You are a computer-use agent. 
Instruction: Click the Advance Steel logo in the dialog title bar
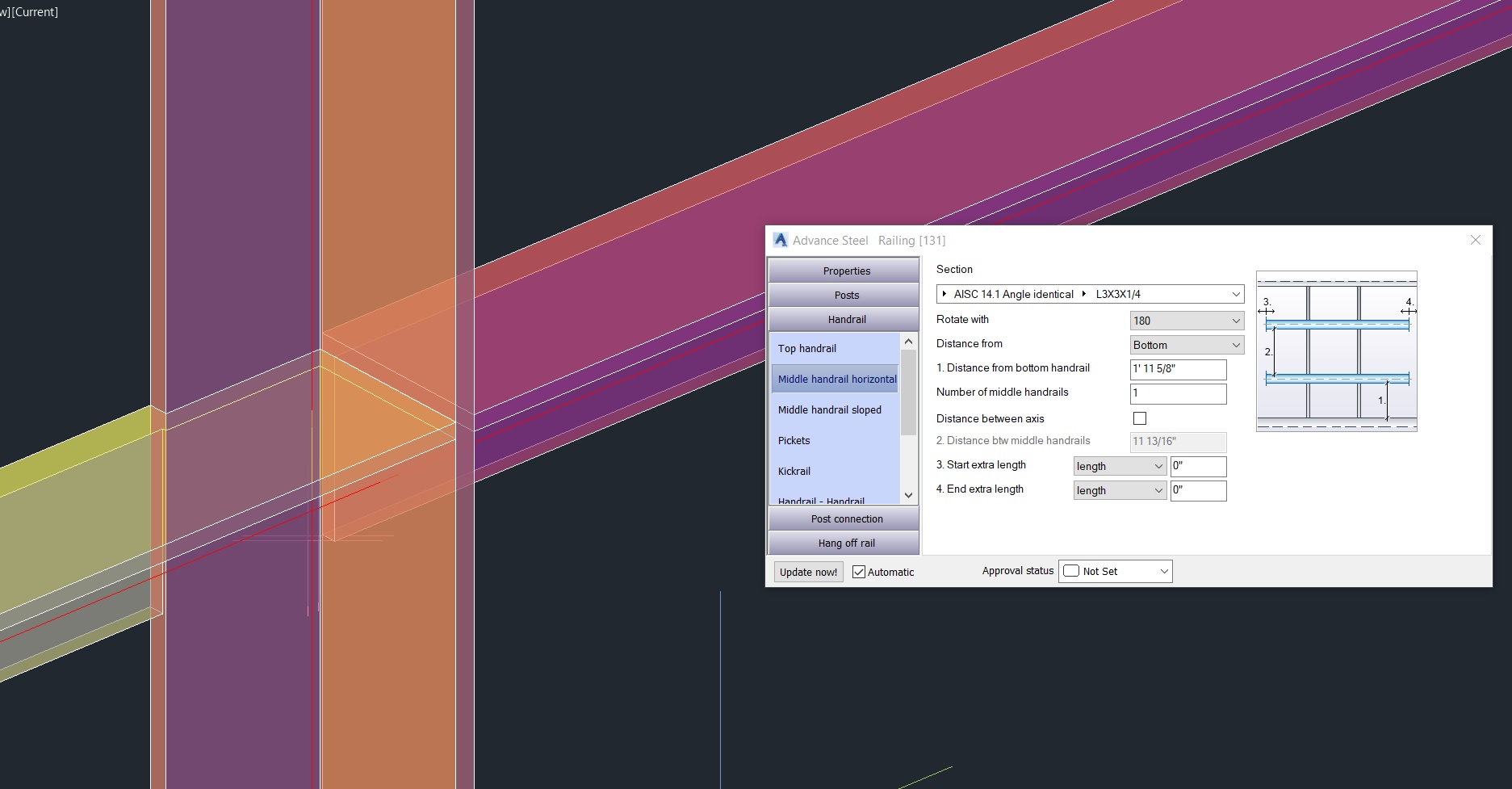(780, 239)
